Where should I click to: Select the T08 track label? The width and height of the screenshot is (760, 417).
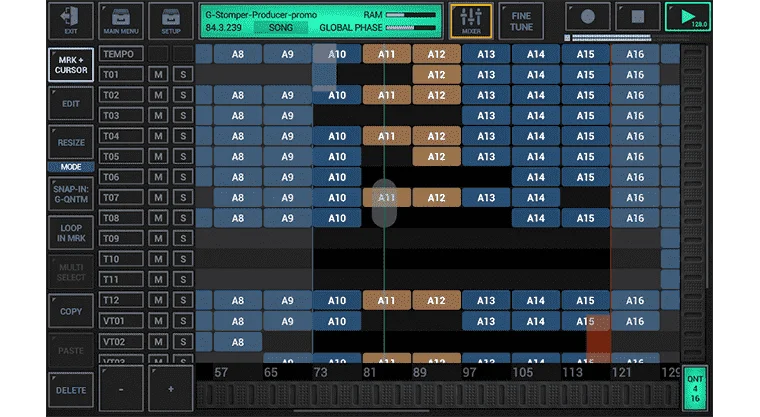point(121,218)
